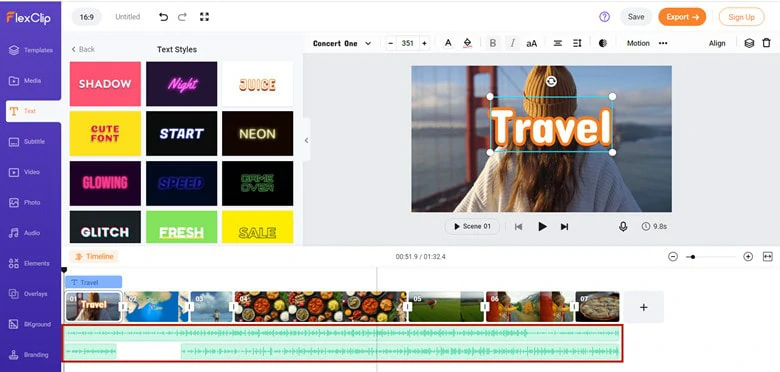Collapse the Text Styles side panel

click(306, 140)
